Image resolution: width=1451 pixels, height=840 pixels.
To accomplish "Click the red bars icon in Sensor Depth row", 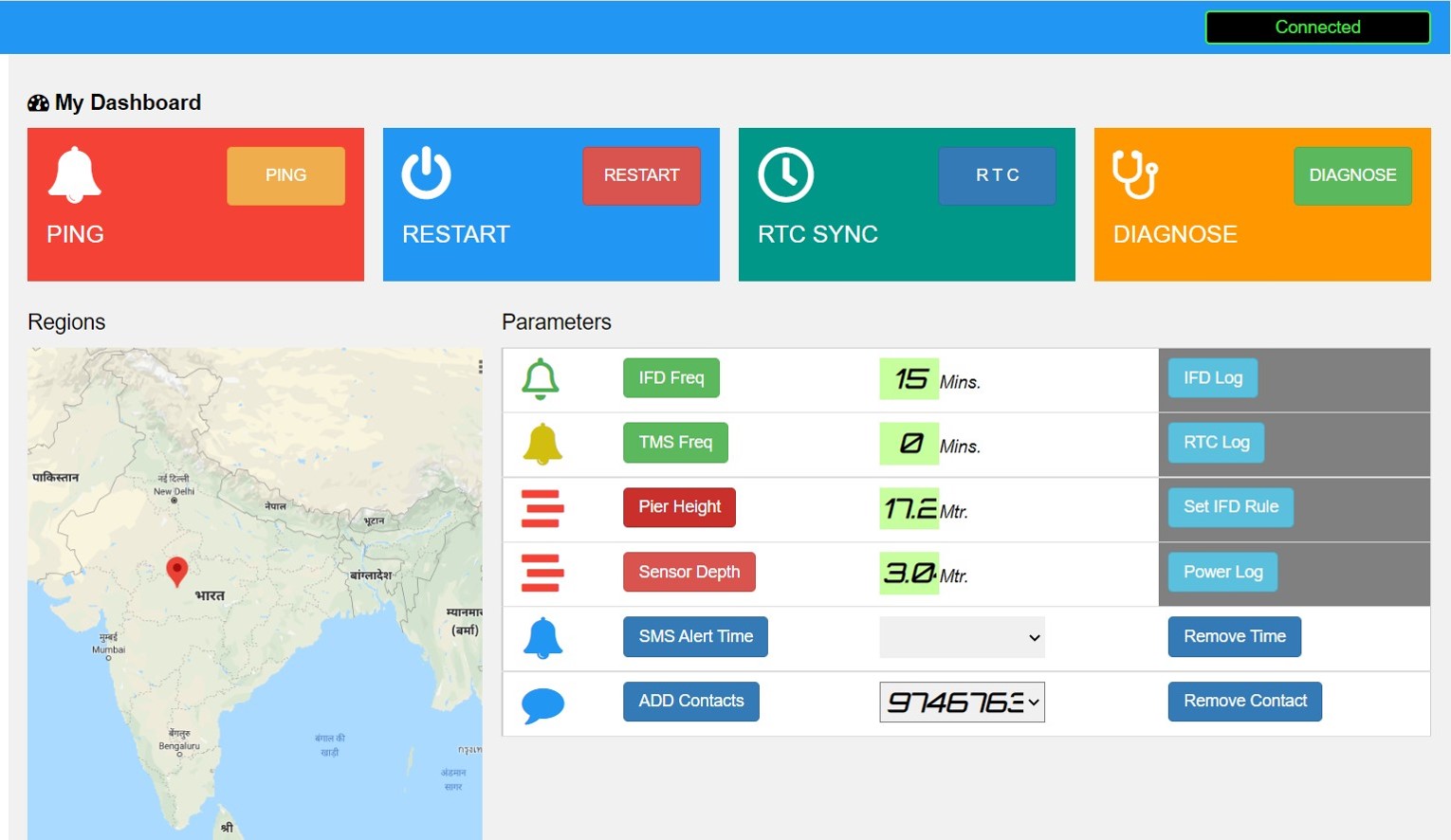I will 542,573.
